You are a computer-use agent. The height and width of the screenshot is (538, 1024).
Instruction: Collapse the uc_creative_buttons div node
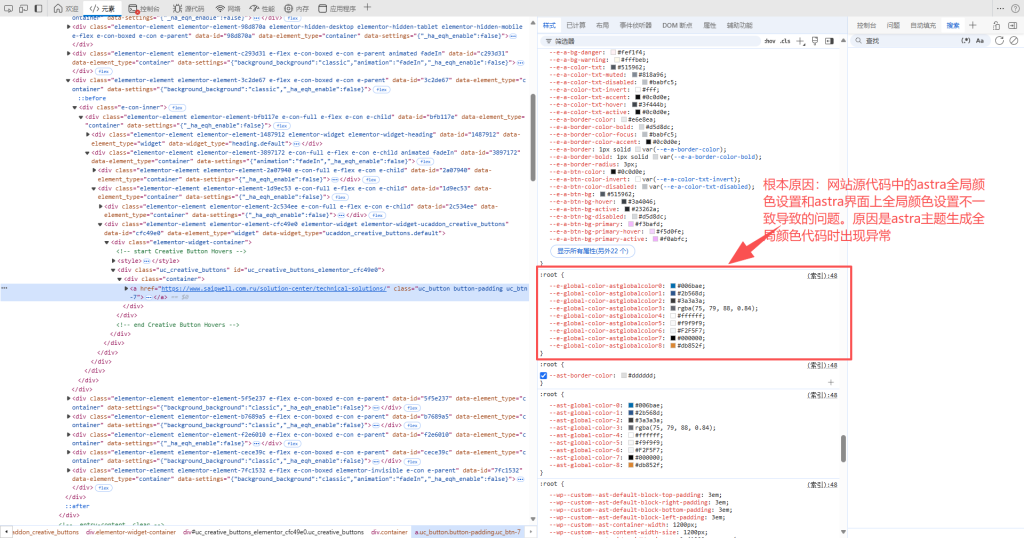114,269
